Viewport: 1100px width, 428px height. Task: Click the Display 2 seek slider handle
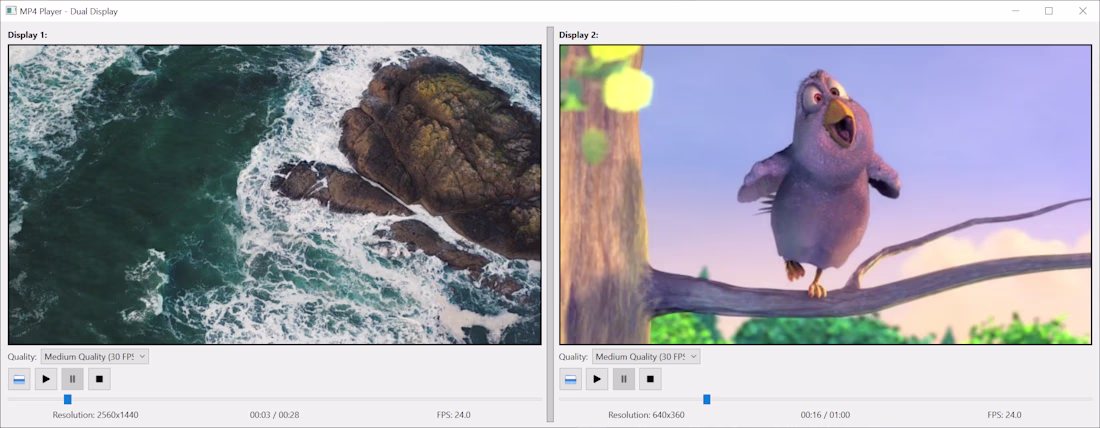[707, 399]
